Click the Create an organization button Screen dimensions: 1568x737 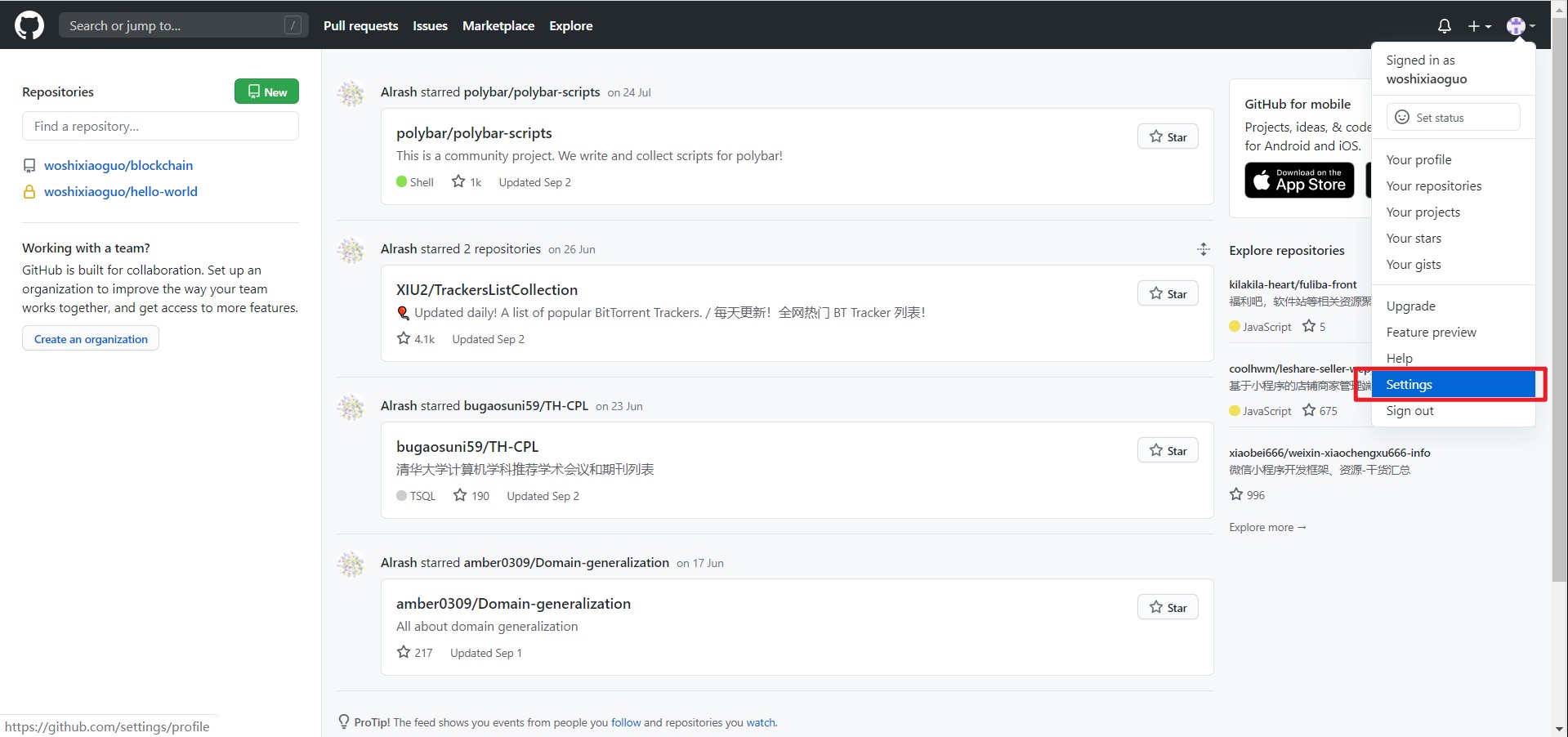coord(91,339)
